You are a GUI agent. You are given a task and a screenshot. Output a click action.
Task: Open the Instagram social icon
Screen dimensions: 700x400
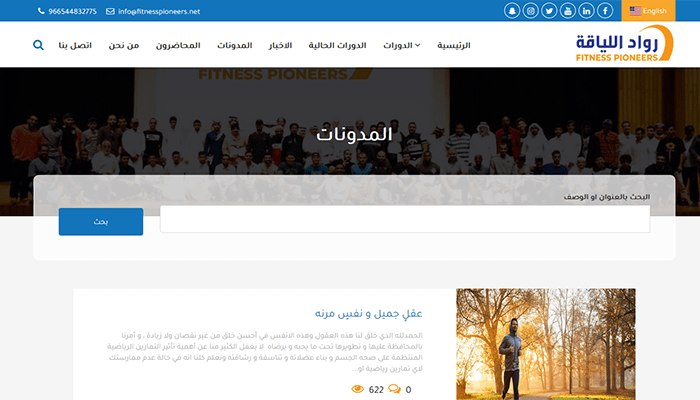tap(530, 11)
